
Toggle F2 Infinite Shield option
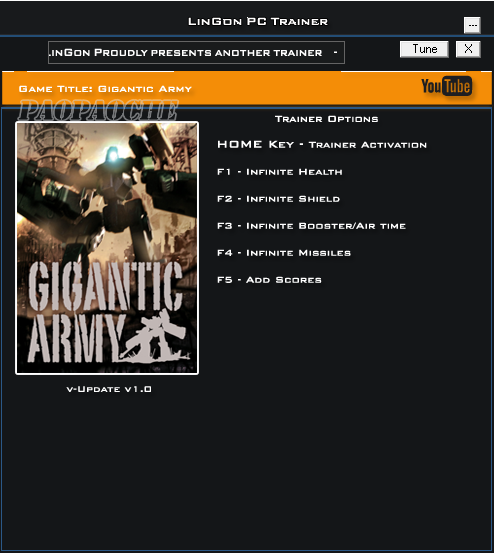(x=279, y=199)
